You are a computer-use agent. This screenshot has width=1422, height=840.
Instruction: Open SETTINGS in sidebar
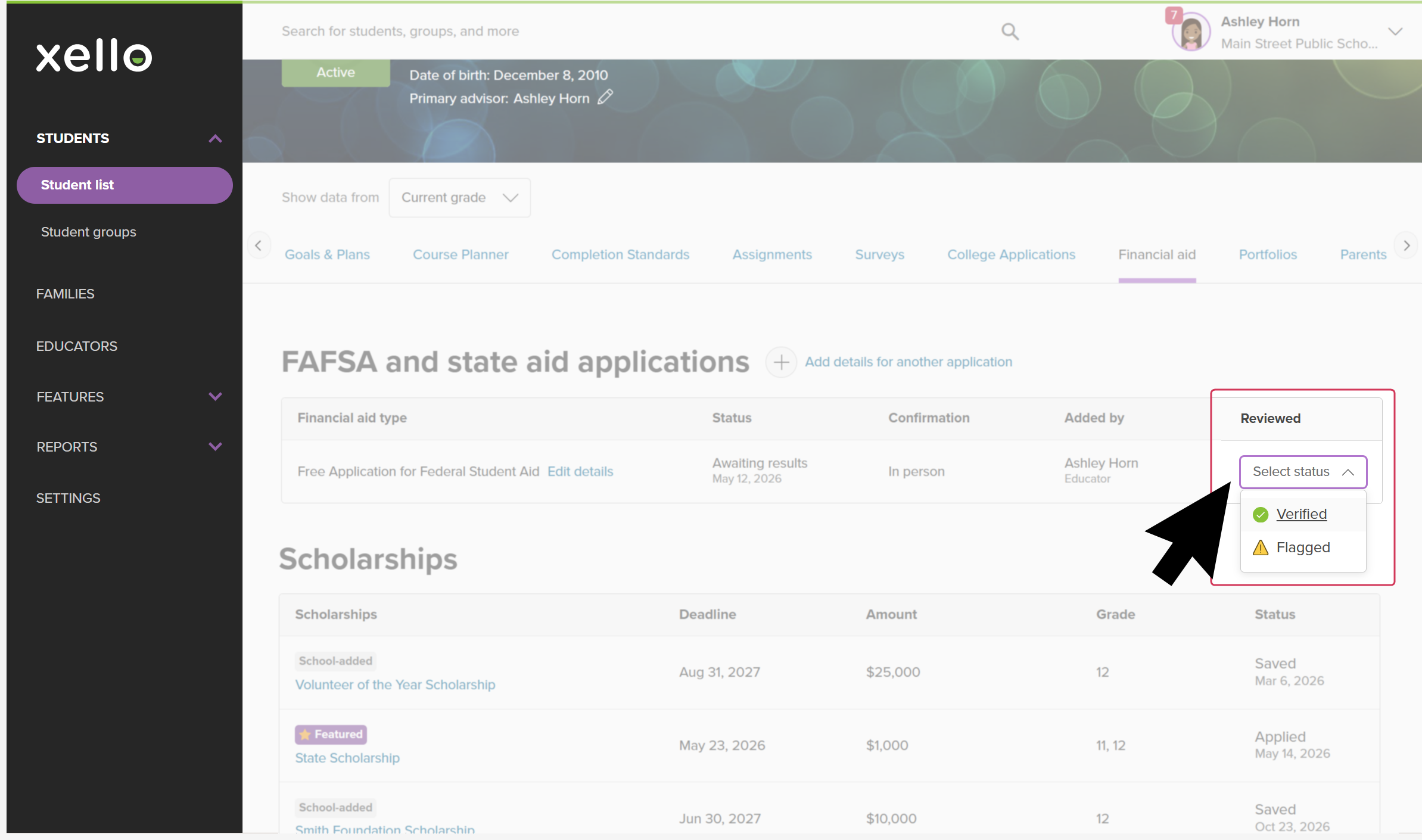click(68, 498)
